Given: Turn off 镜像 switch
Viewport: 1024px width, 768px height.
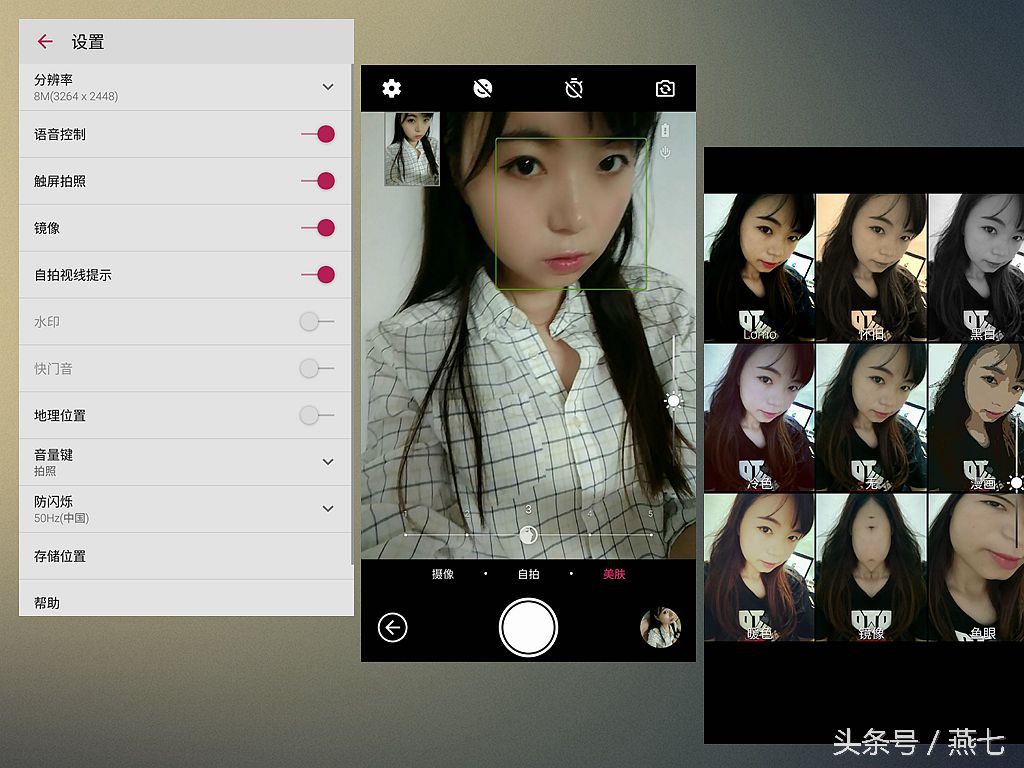Looking at the screenshot, I should click(318, 228).
